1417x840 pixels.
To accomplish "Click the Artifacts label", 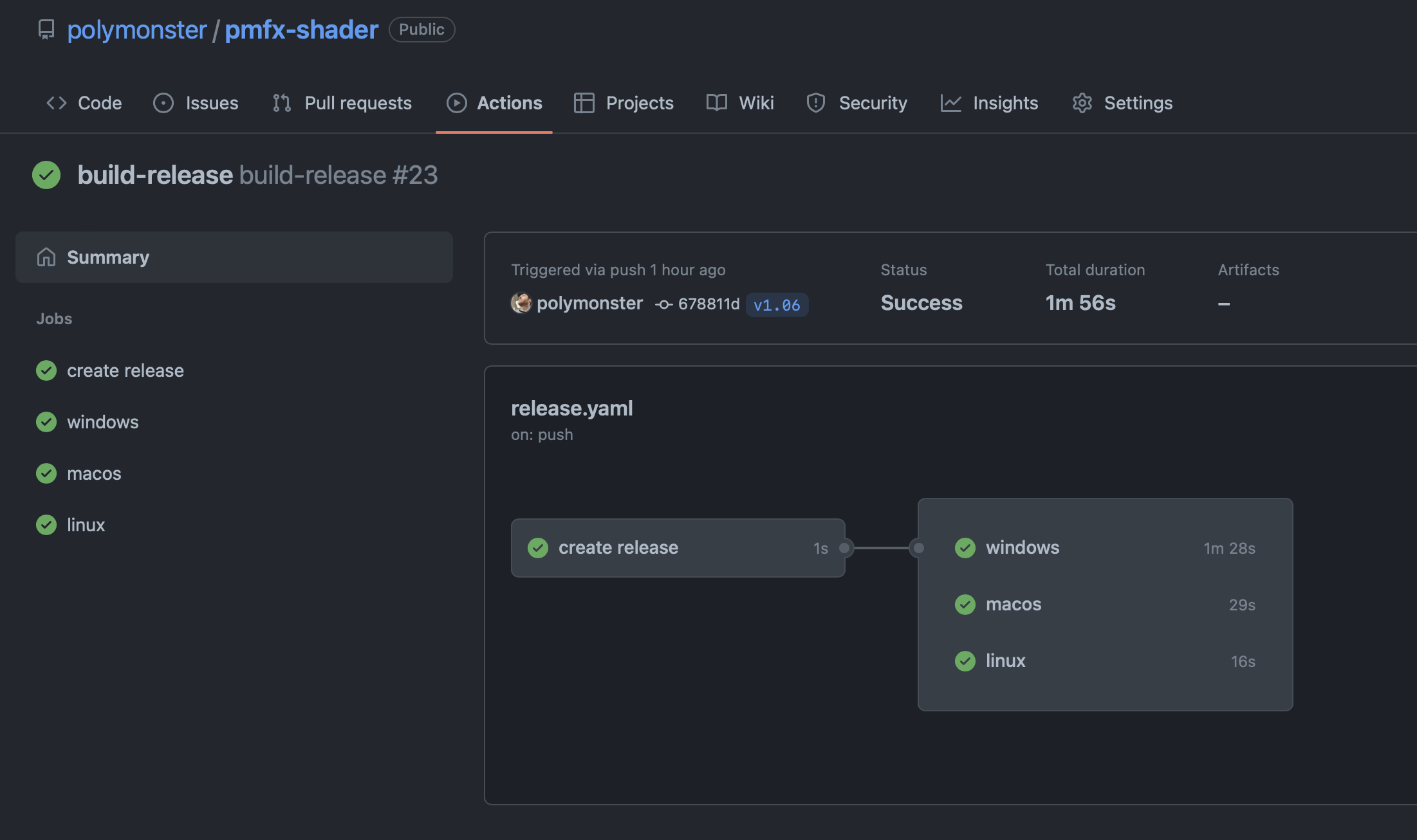I will [1248, 269].
